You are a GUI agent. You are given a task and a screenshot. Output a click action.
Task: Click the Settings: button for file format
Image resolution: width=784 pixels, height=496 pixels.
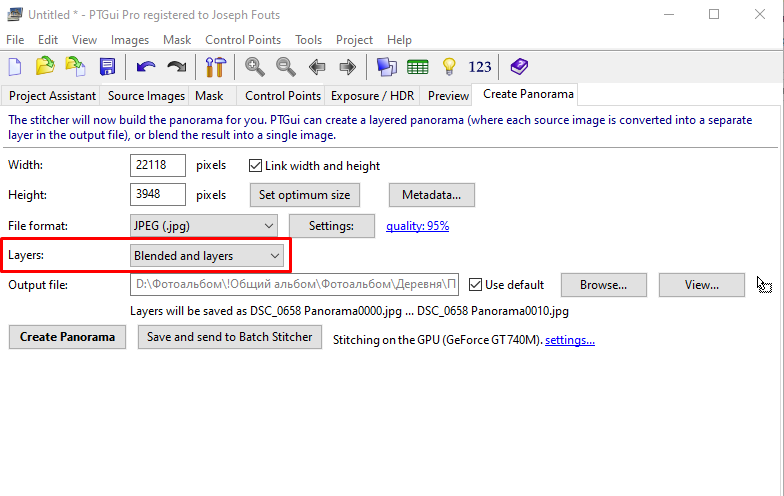[x=332, y=226]
